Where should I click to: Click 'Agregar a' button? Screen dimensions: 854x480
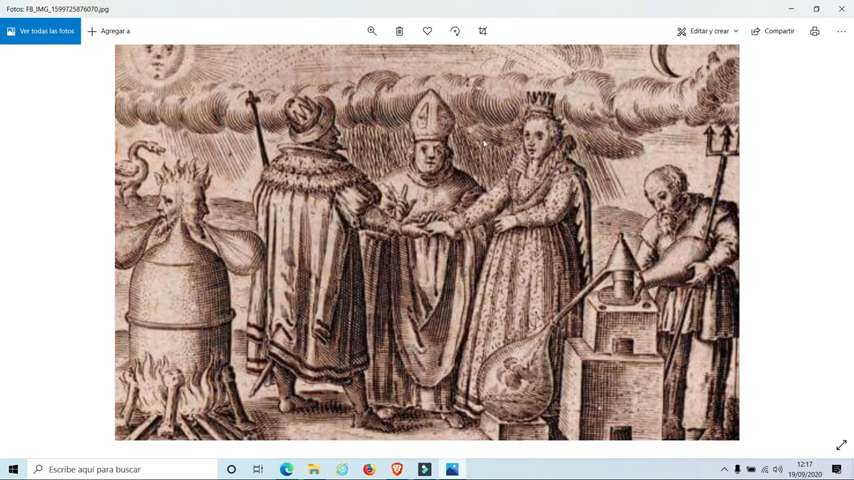point(109,31)
